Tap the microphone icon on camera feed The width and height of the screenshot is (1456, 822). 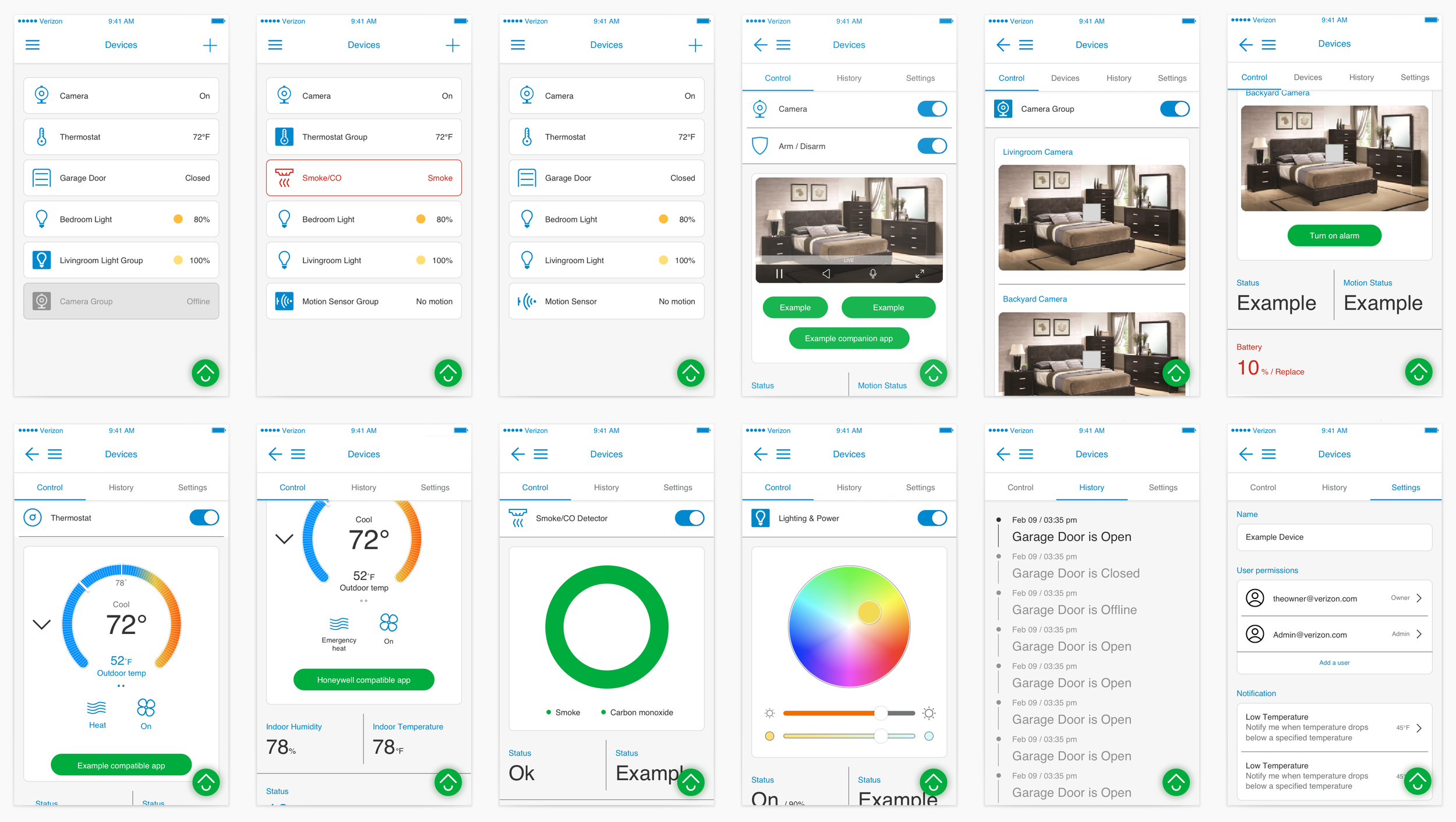pos(872,274)
